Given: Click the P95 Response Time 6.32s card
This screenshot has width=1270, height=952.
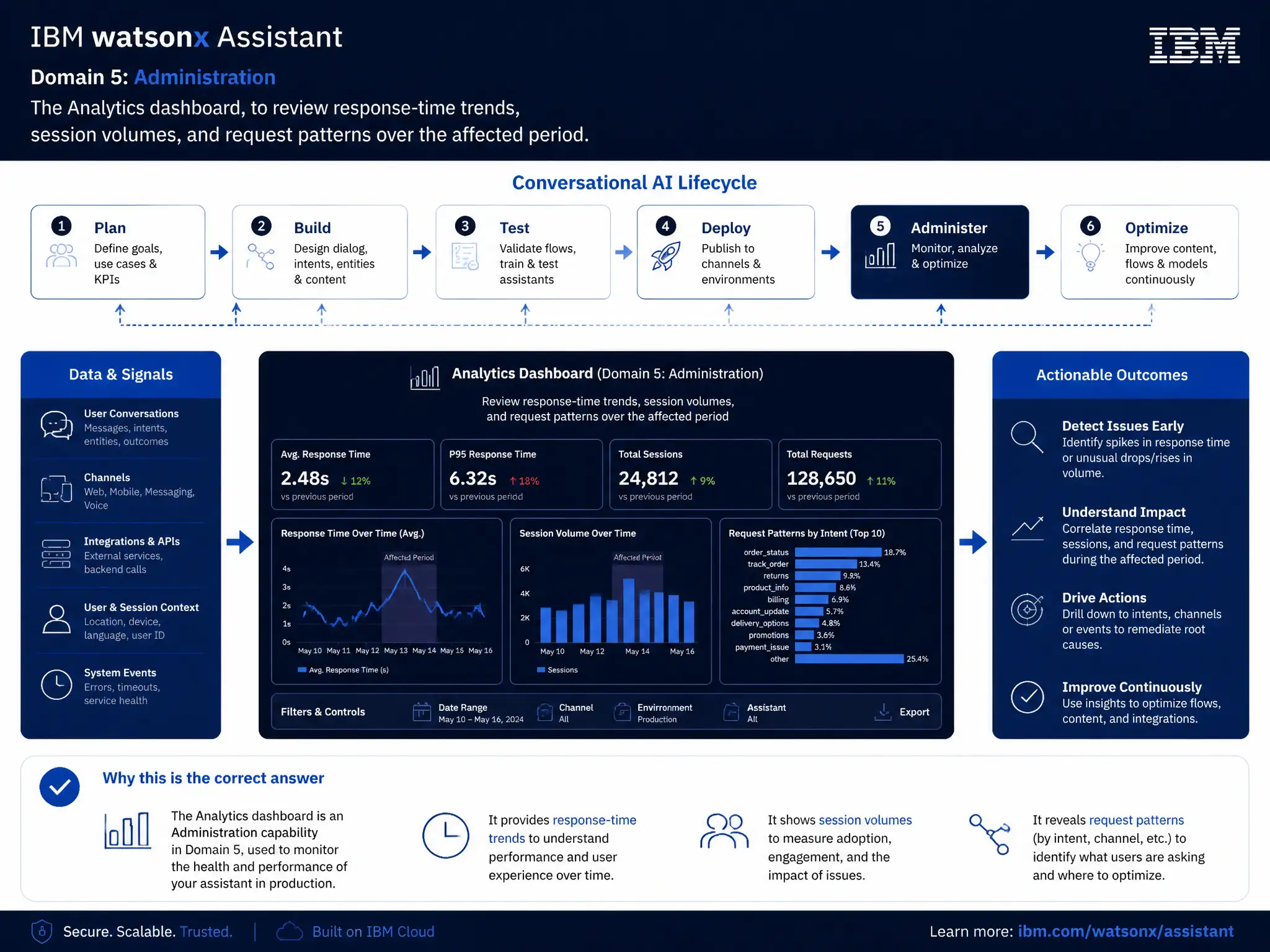Looking at the screenshot, I should click(521, 475).
